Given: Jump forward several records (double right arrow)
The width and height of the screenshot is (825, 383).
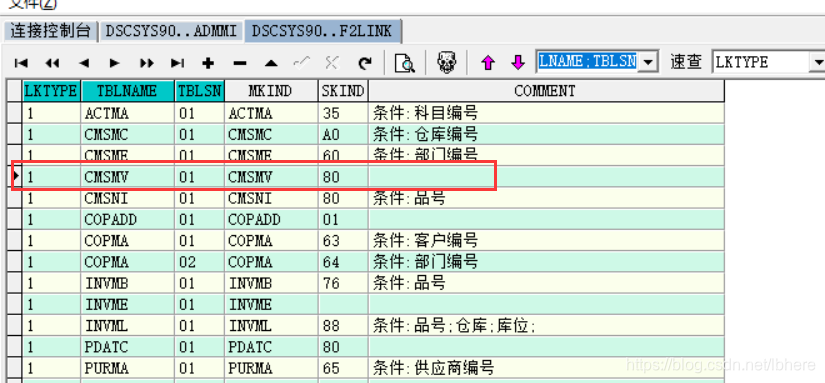Looking at the screenshot, I should pos(147,63).
